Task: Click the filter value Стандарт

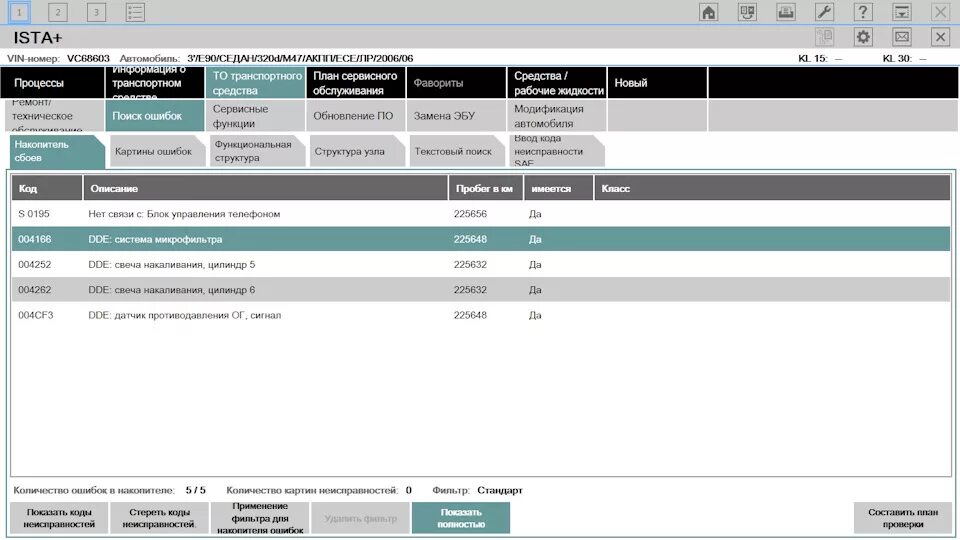Action: tap(500, 490)
